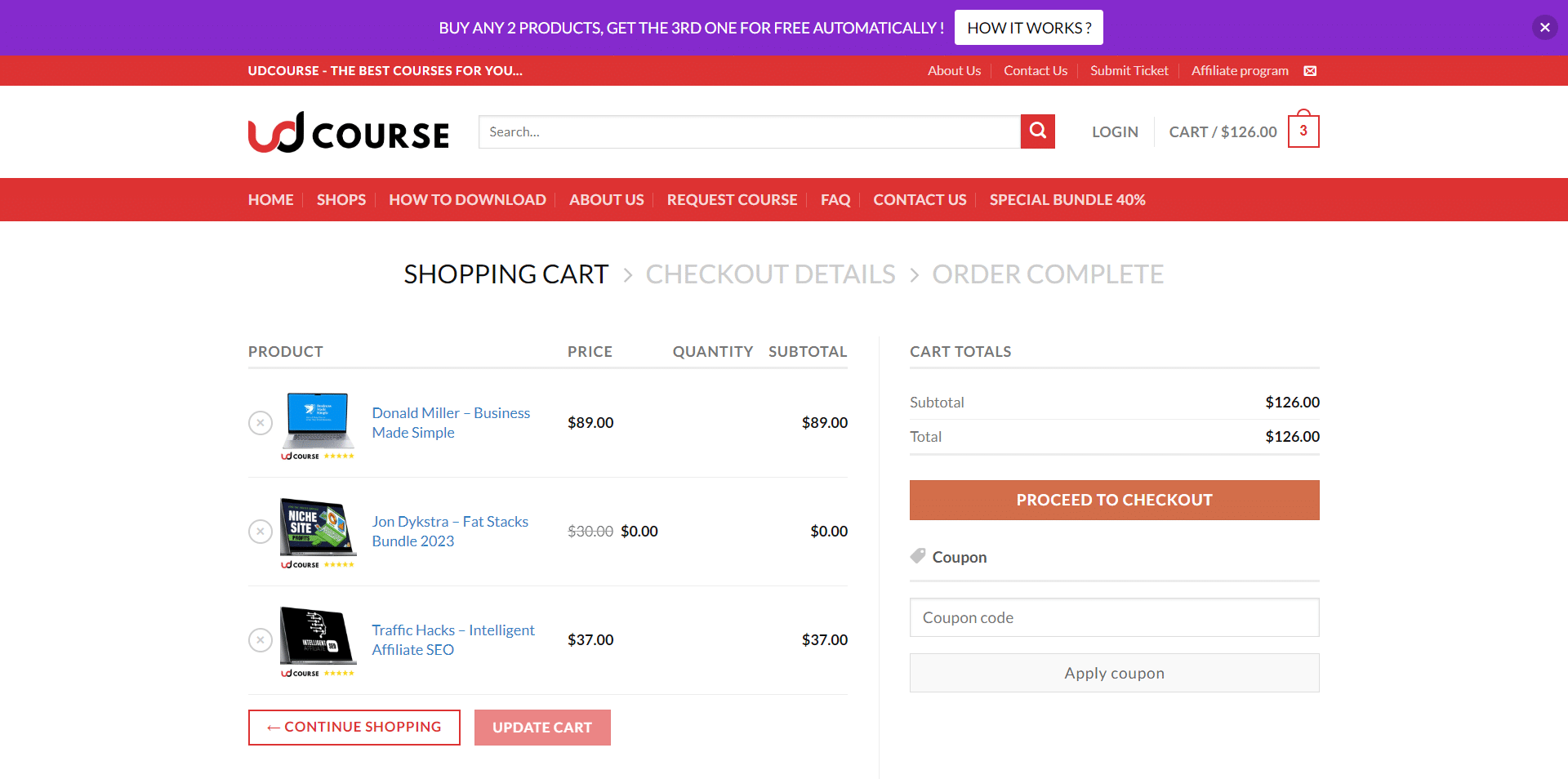Open the SHOPS menu item

(x=341, y=199)
